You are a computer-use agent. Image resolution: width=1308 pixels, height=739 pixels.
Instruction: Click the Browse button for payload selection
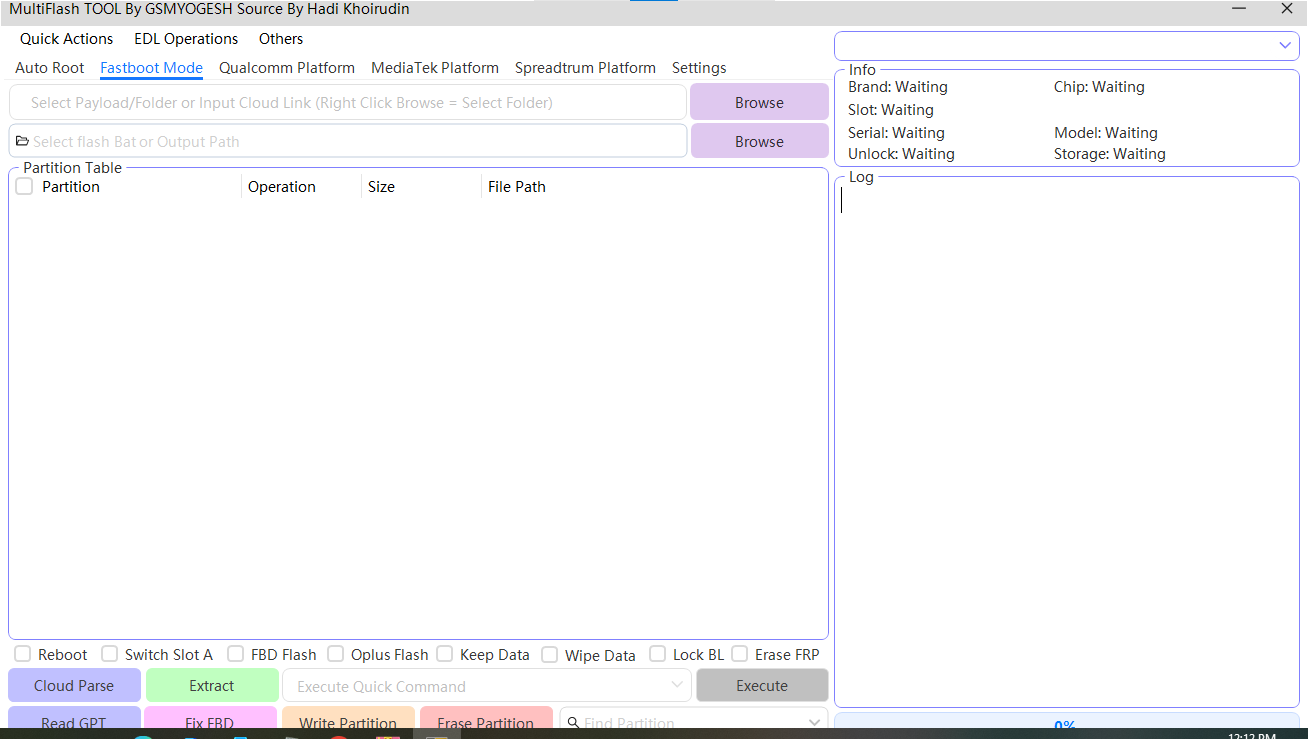pos(759,102)
